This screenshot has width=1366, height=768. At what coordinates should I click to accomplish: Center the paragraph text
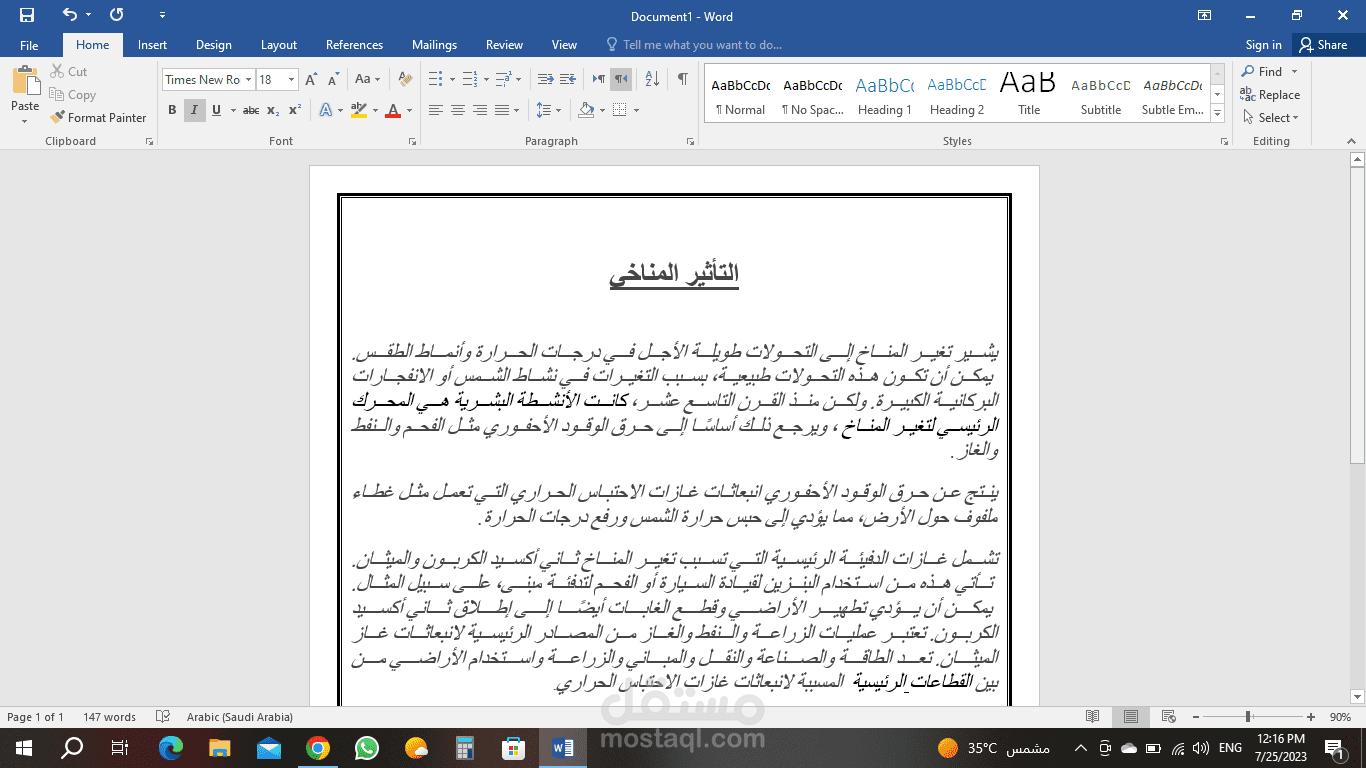(458, 110)
